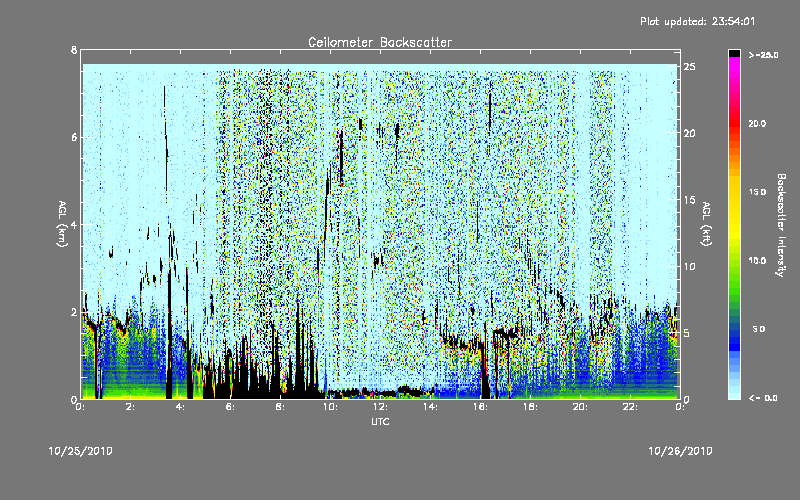Select the '2:' hour tick on the UTC axis

point(130,407)
